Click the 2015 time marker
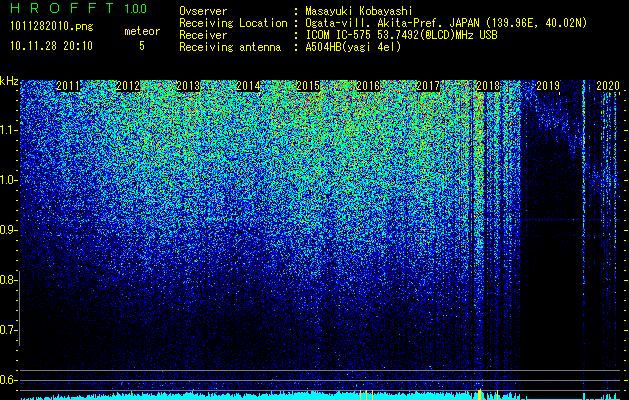629x400 pixels. point(308,86)
